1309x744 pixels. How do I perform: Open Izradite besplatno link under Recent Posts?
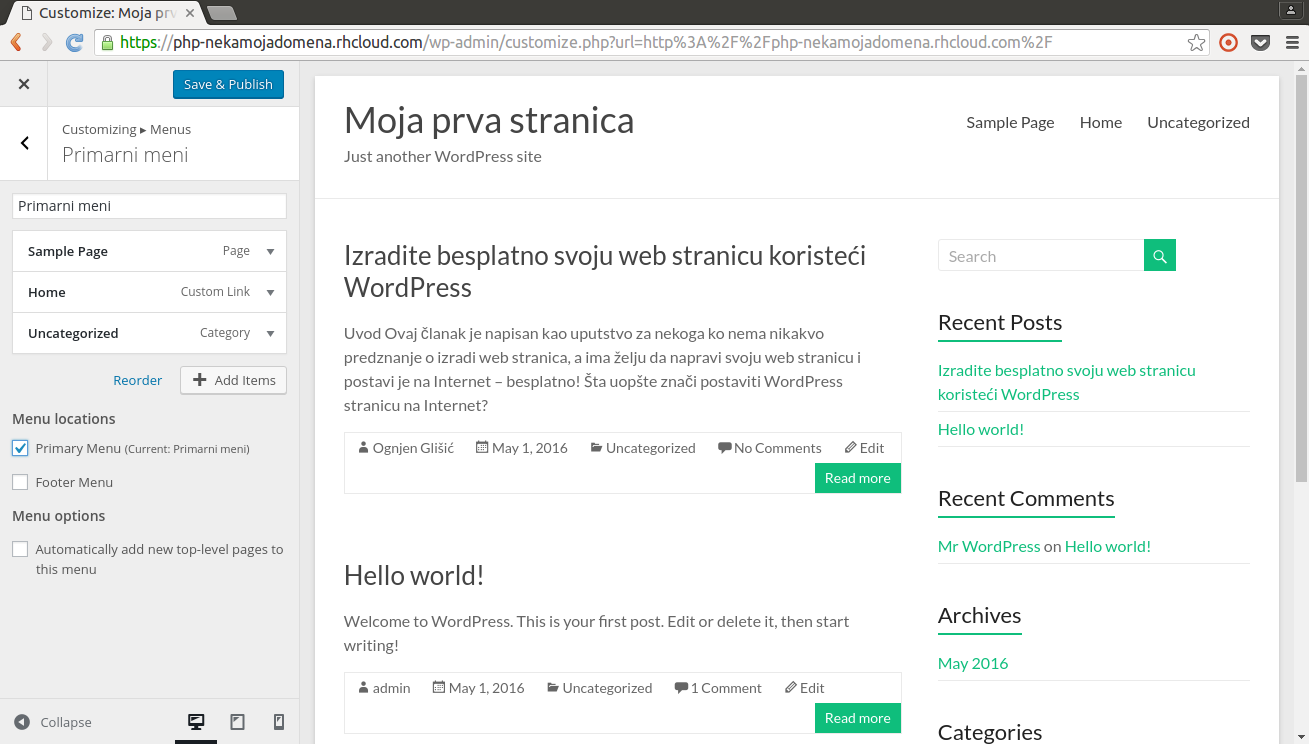1067,382
